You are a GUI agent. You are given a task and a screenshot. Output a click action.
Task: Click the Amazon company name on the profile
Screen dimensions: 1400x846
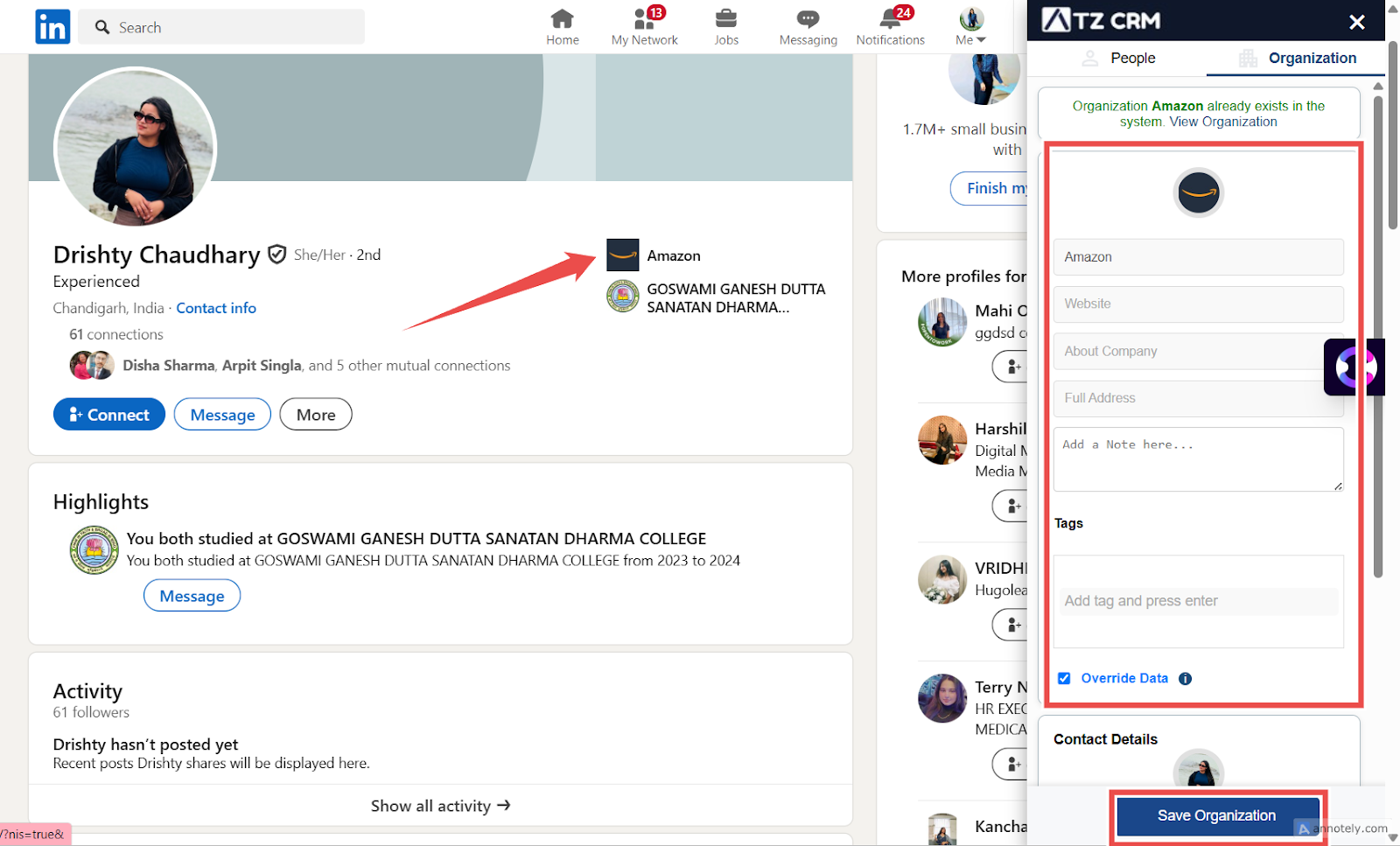click(x=674, y=255)
